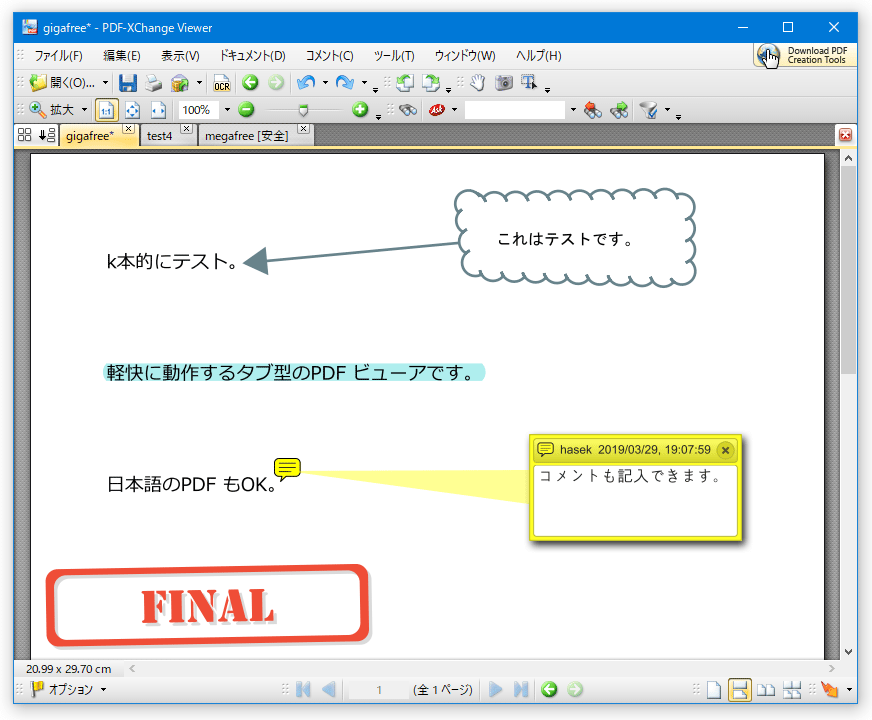Click the yellow comment note icon on page

pyautogui.click(x=288, y=469)
